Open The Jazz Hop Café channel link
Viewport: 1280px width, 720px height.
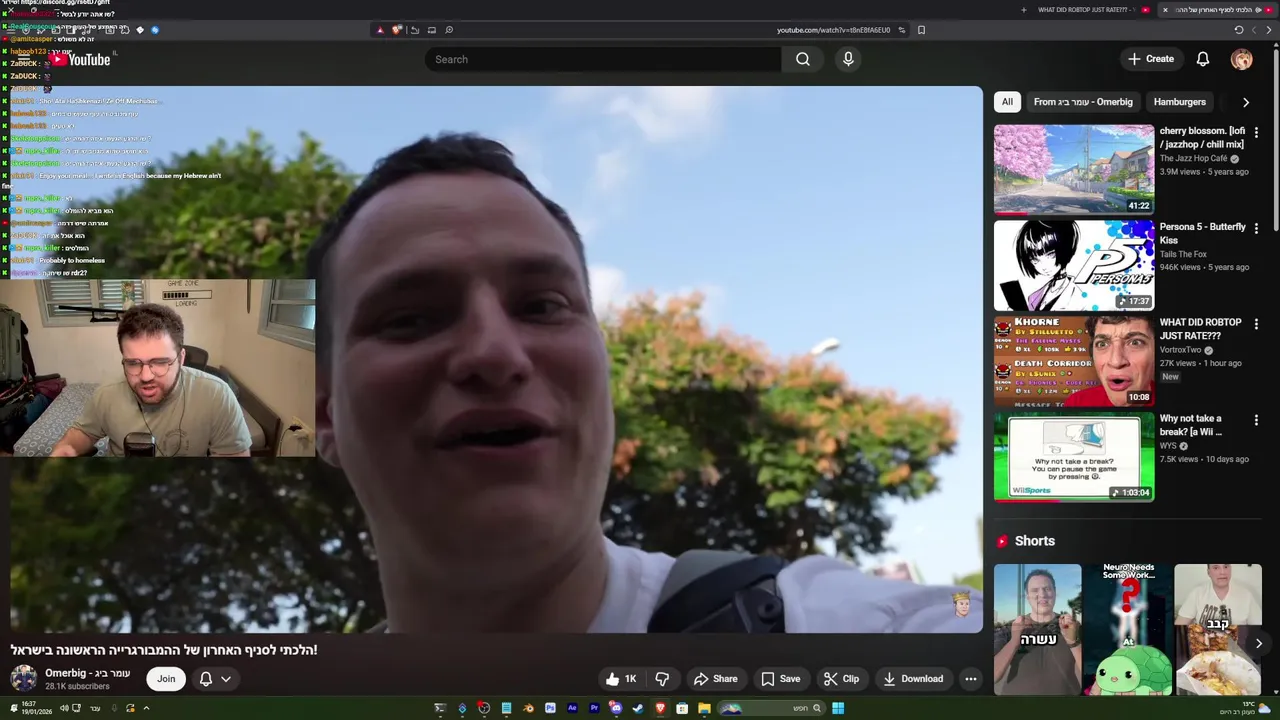pos(1193,158)
